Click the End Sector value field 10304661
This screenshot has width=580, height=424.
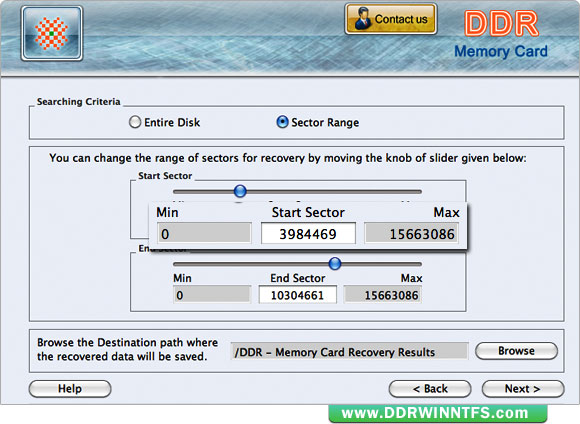tap(298, 295)
